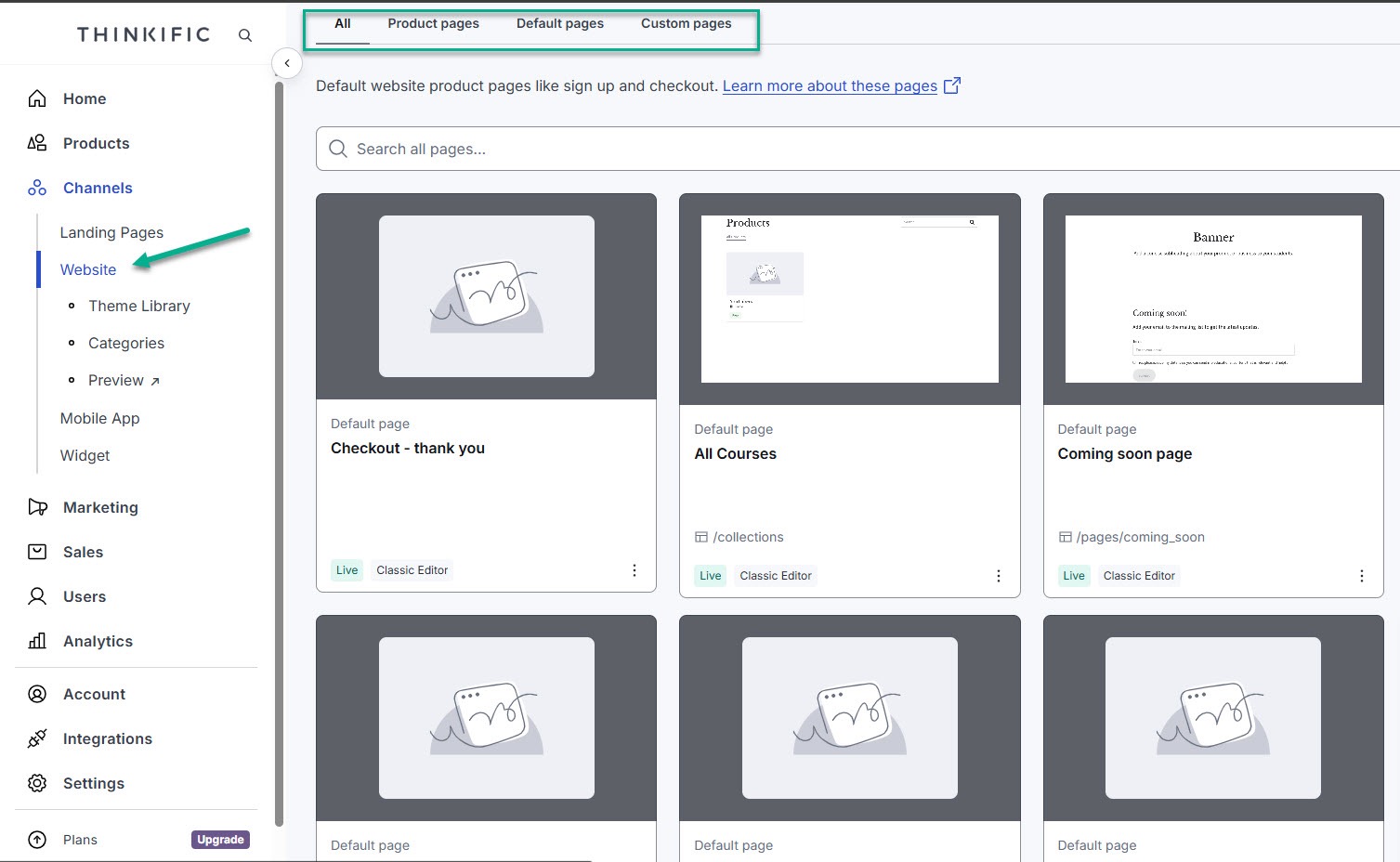
Task: Click the Thinkific logo
Action: point(143,34)
